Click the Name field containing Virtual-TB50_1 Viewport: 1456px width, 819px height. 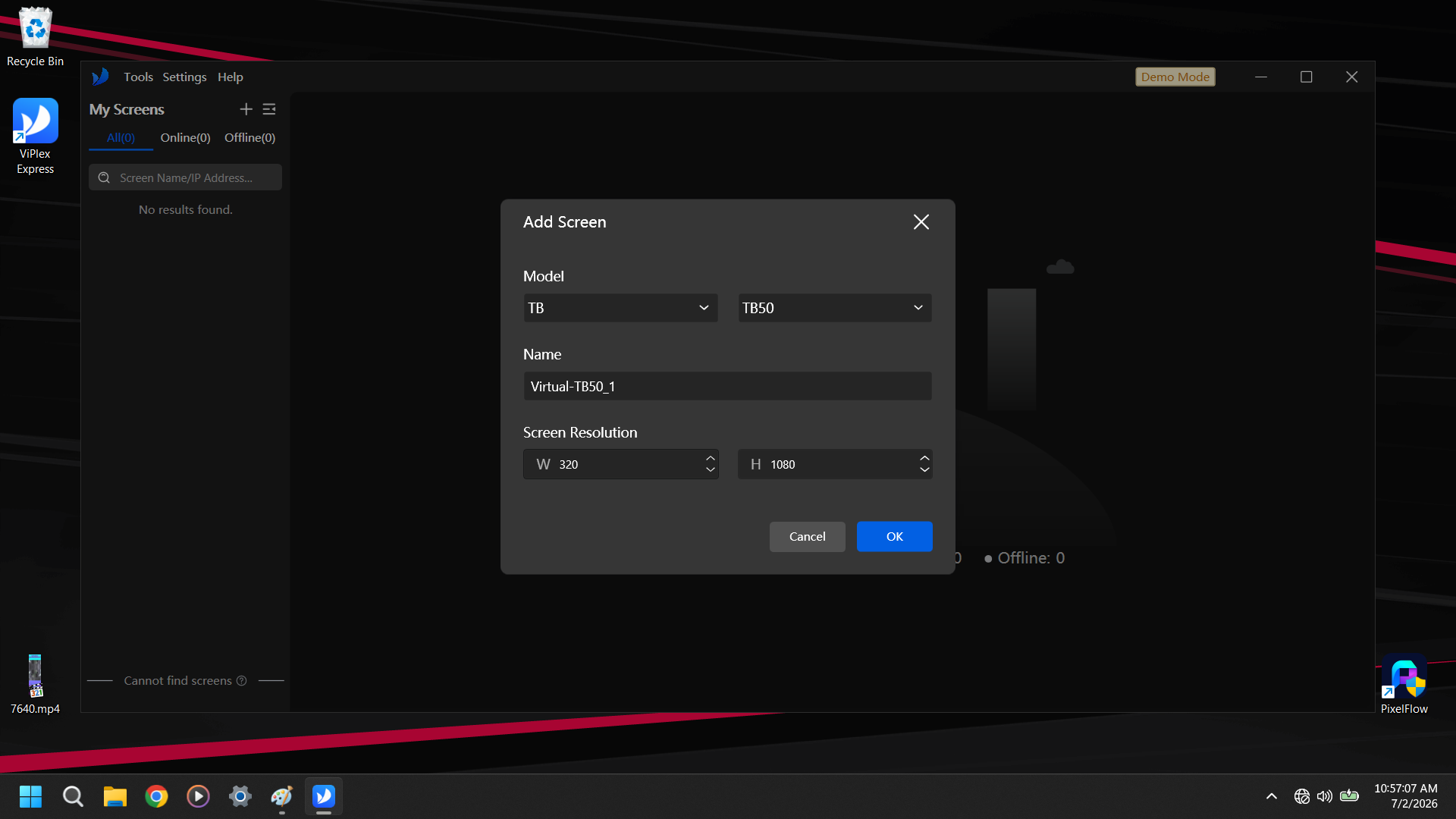pyautogui.click(x=727, y=386)
